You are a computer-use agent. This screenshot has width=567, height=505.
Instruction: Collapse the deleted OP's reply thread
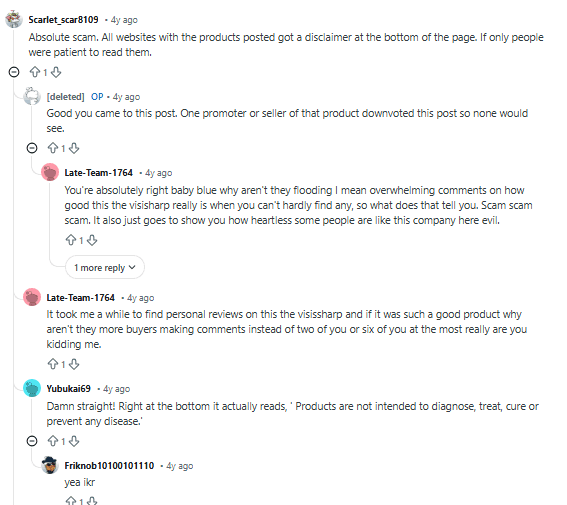(32, 148)
